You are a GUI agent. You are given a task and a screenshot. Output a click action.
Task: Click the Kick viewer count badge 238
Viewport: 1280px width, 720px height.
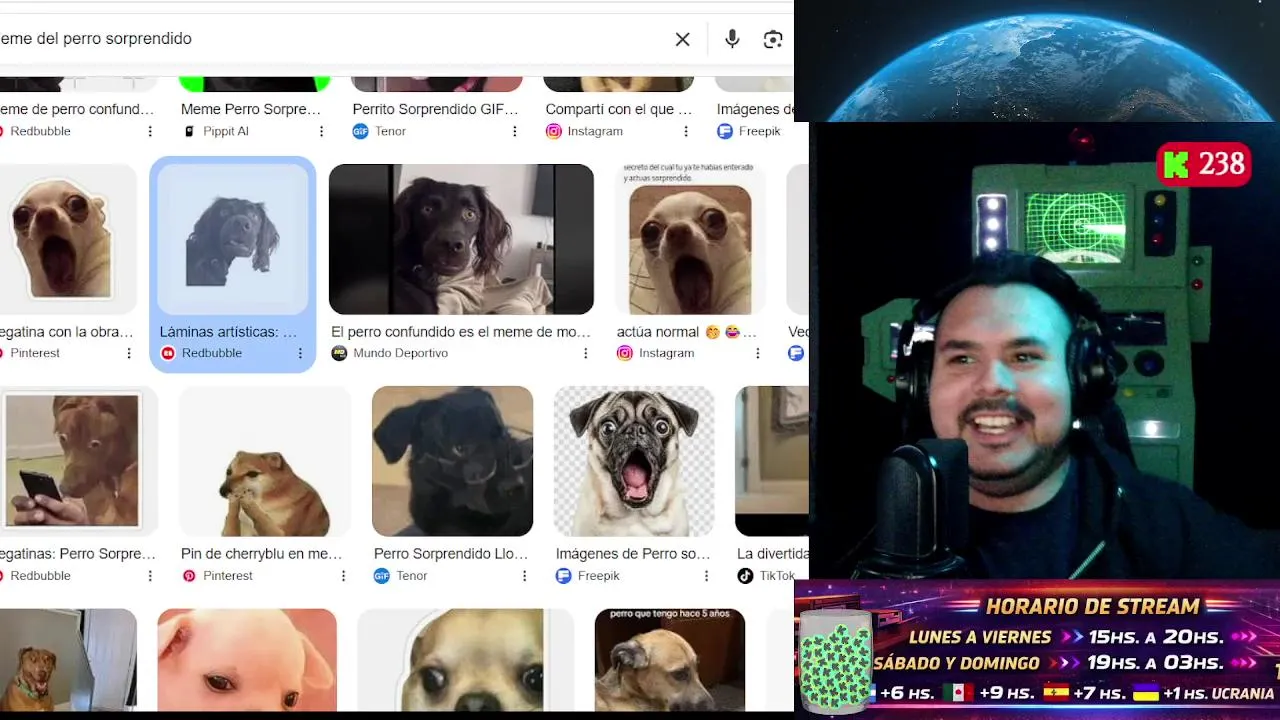[x=1204, y=164]
